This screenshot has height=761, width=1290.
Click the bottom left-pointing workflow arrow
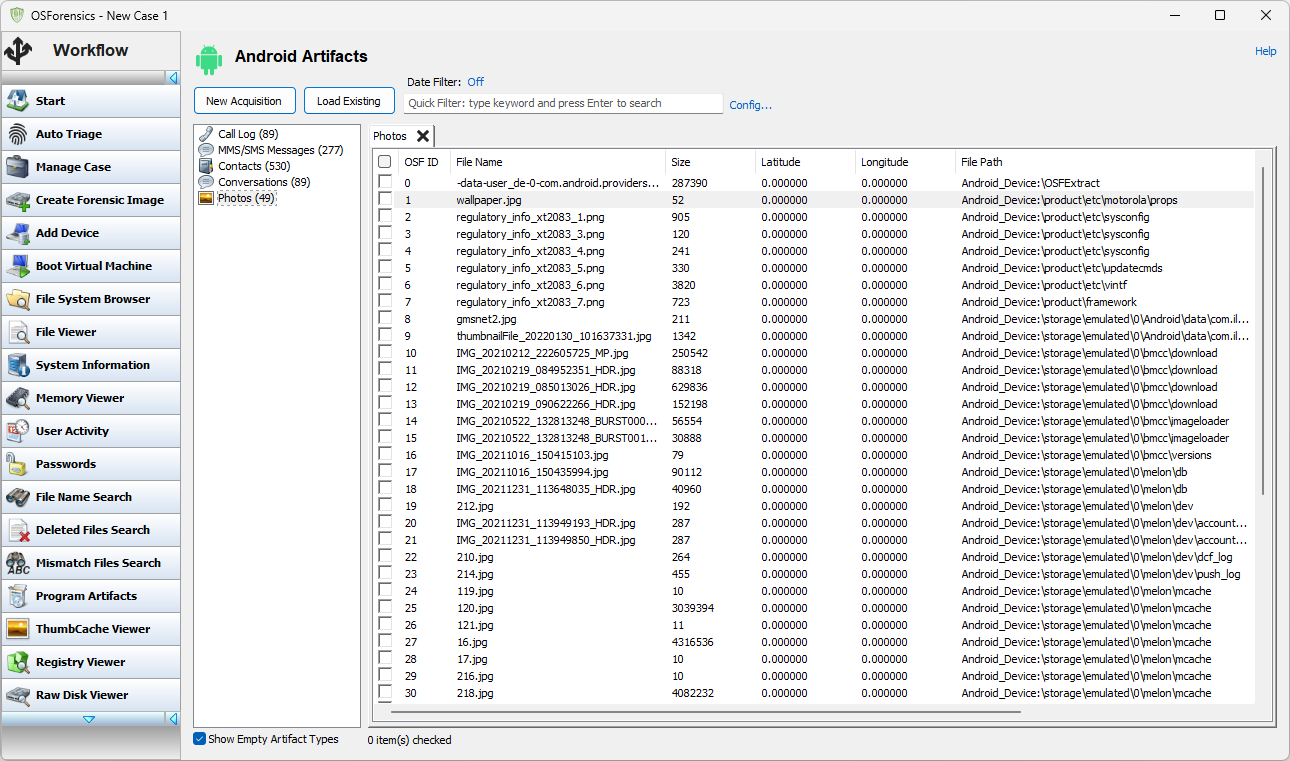[173, 719]
